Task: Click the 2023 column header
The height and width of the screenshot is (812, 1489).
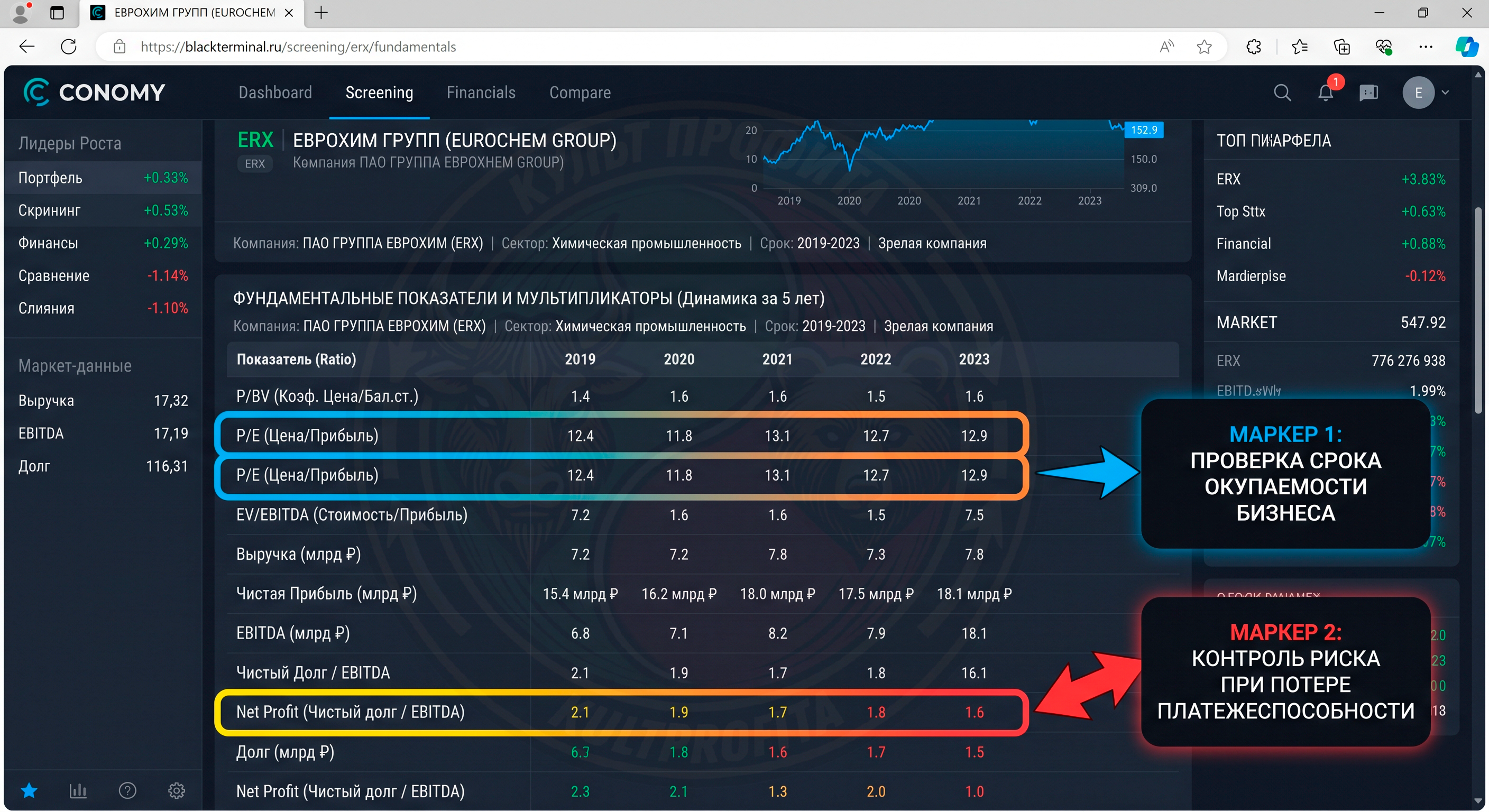Action: [974, 359]
